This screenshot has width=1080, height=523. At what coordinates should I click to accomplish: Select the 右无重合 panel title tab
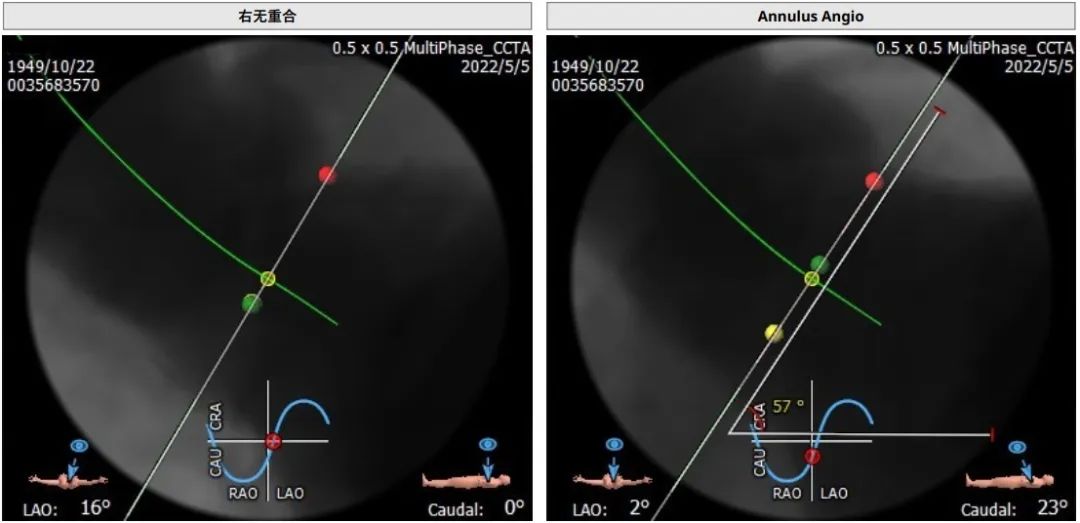coord(266,15)
